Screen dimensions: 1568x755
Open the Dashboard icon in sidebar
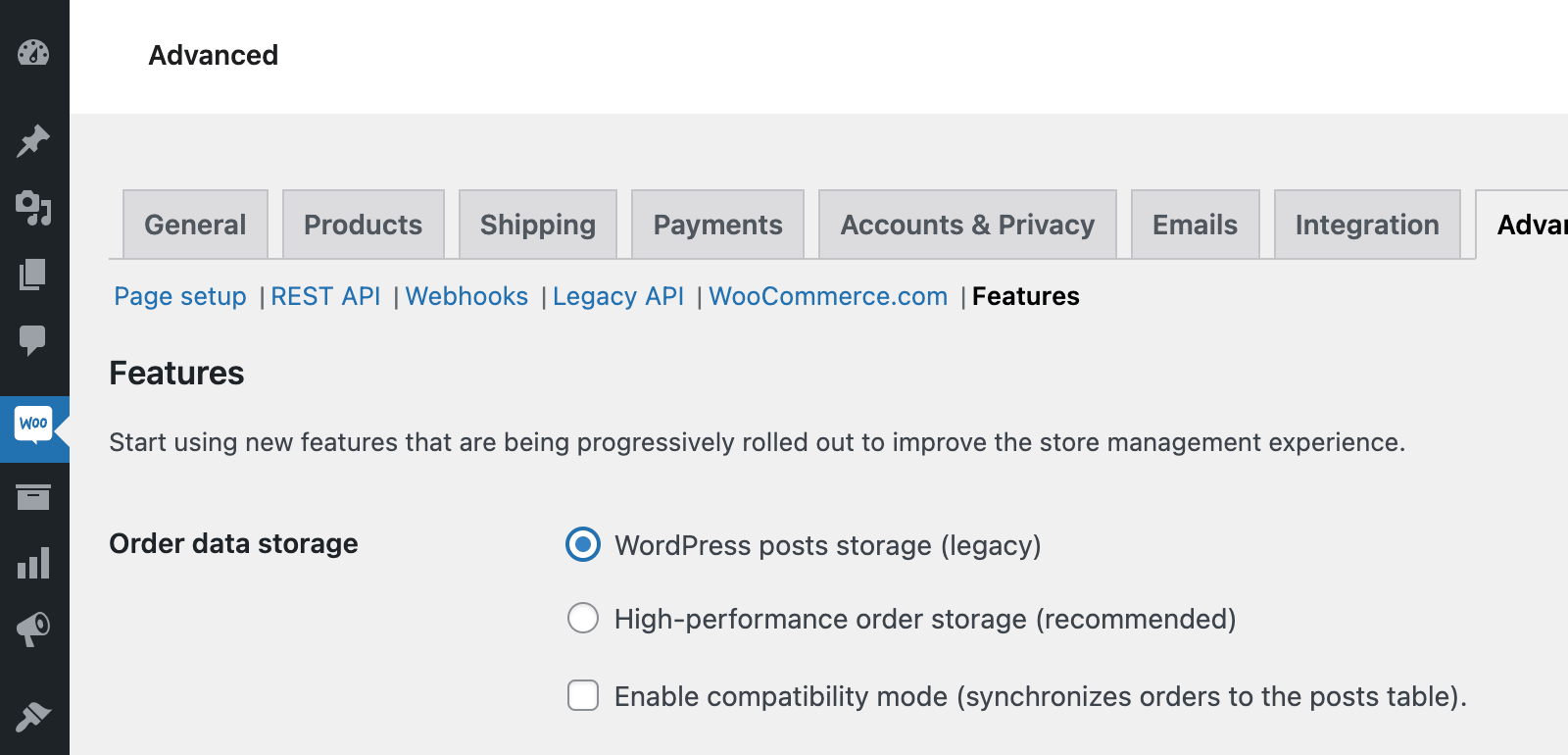point(33,53)
